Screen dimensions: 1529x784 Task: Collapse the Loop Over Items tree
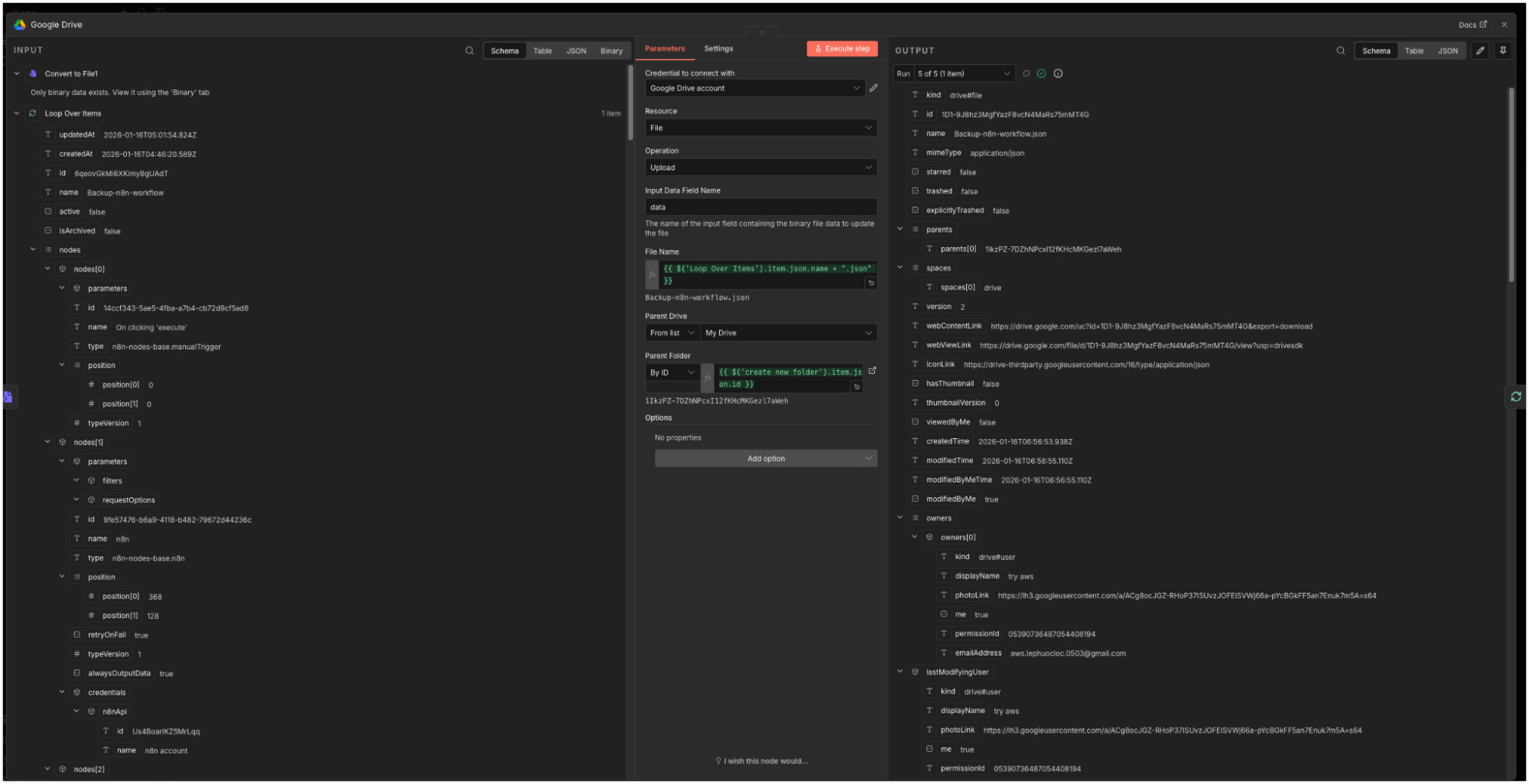click(17, 113)
